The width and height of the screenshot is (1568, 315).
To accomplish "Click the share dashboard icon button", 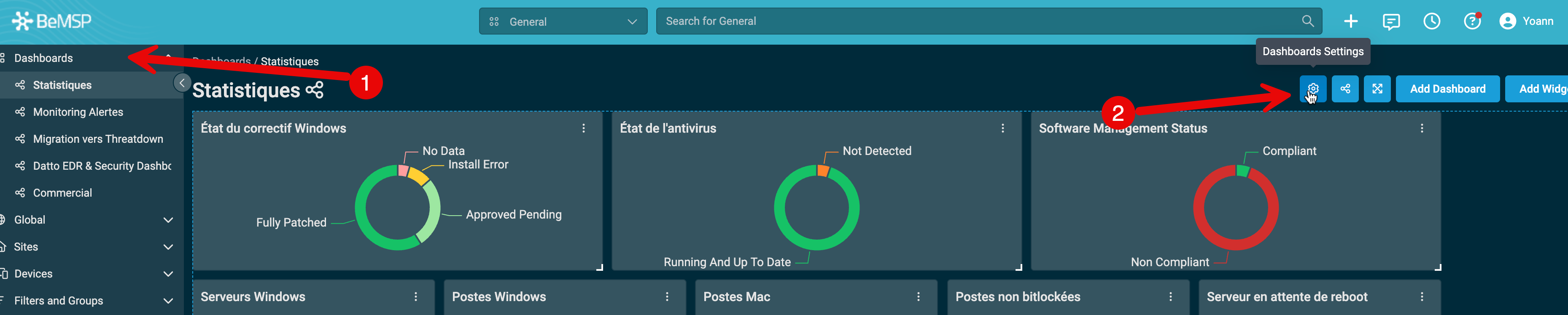I will 1344,89.
